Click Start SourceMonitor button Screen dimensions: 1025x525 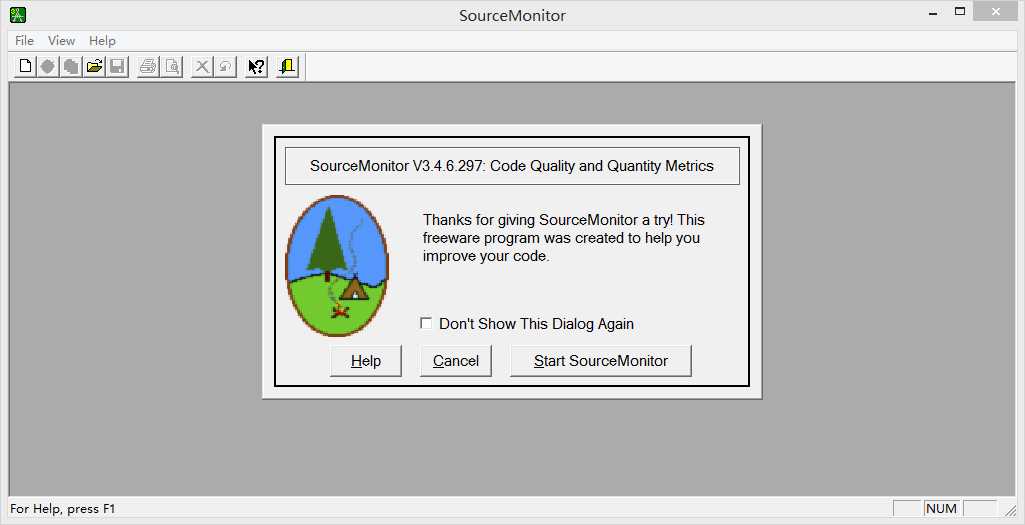pos(601,361)
